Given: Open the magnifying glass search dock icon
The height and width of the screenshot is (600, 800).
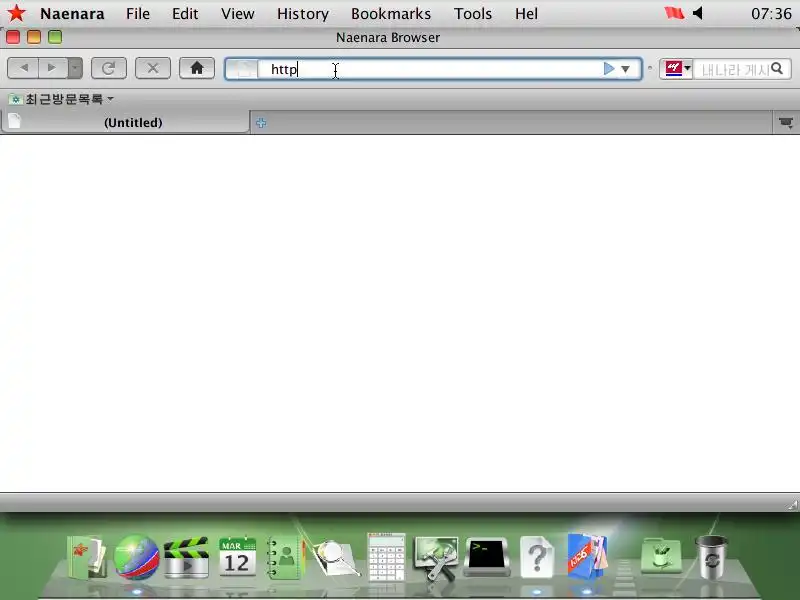Looking at the screenshot, I should [335, 558].
